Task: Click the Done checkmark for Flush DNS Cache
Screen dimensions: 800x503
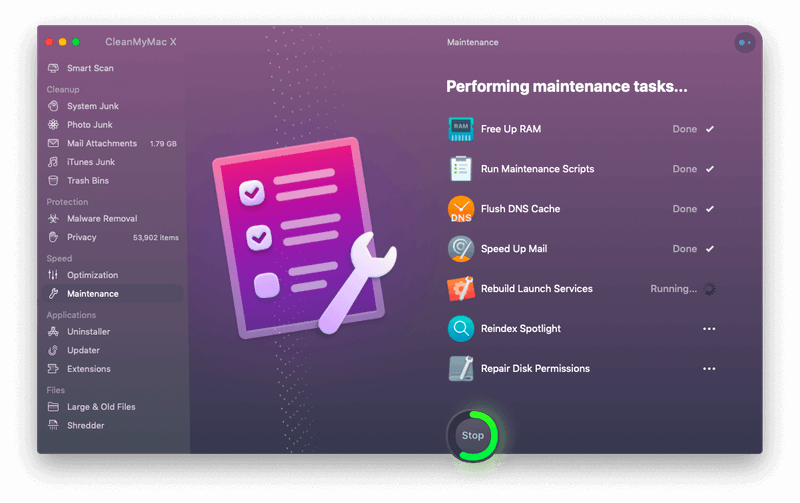Action: pyautogui.click(x=710, y=209)
